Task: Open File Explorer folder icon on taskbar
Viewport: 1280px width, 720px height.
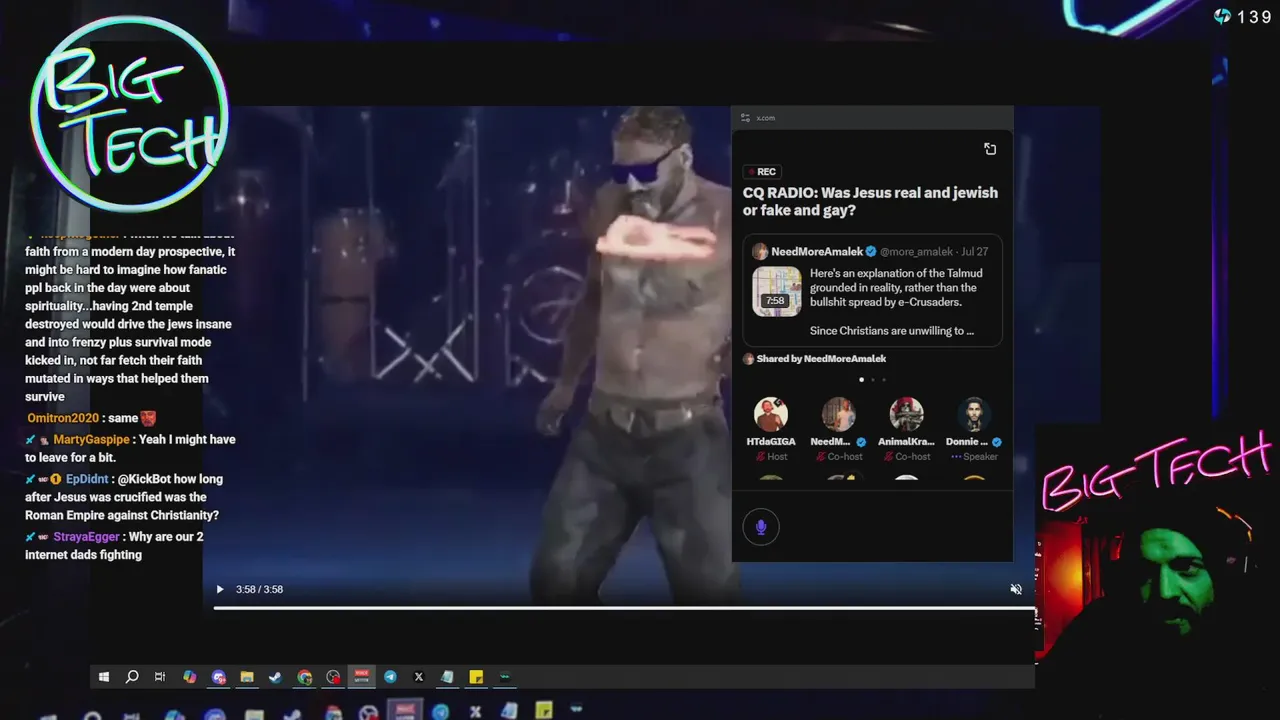Action: (x=247, y=677)
